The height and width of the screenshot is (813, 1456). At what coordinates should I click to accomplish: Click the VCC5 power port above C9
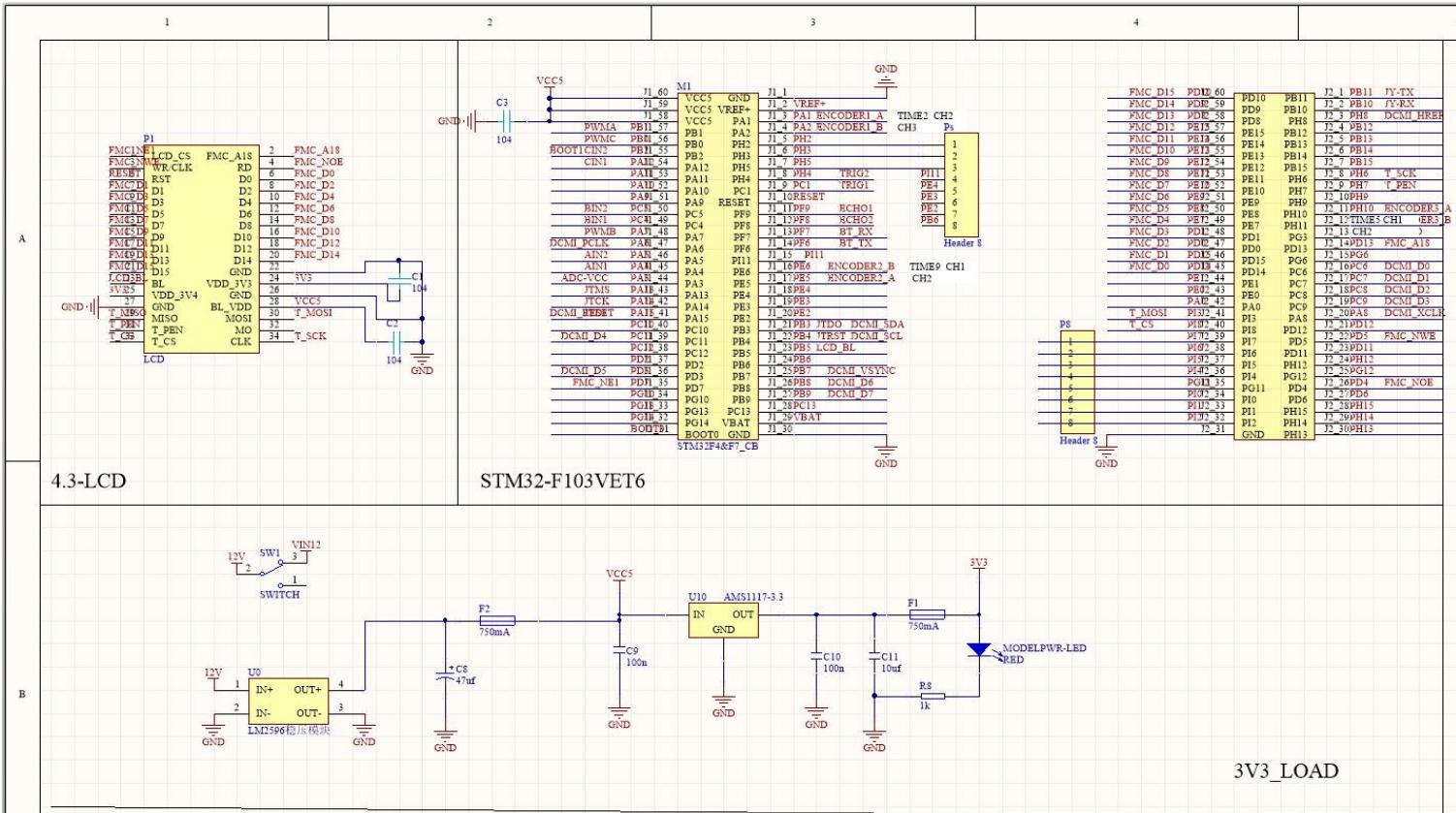click(x=618, y=576)
